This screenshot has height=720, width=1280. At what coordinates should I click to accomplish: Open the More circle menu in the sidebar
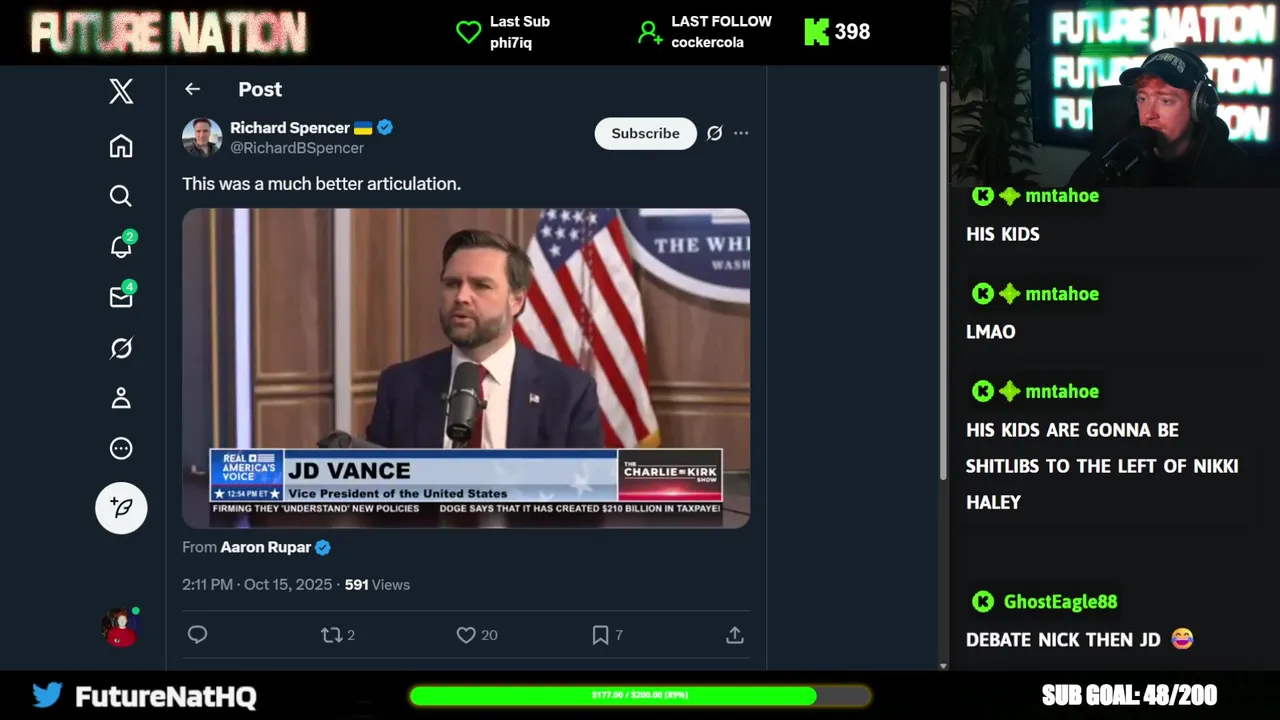[121, 448]
